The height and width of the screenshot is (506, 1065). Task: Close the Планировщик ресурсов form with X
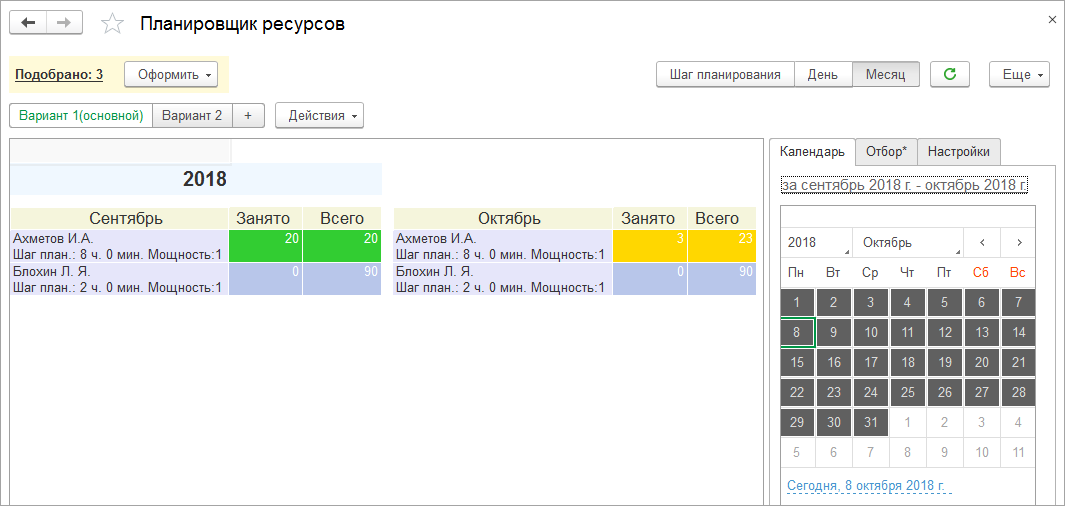point(1052,20)
